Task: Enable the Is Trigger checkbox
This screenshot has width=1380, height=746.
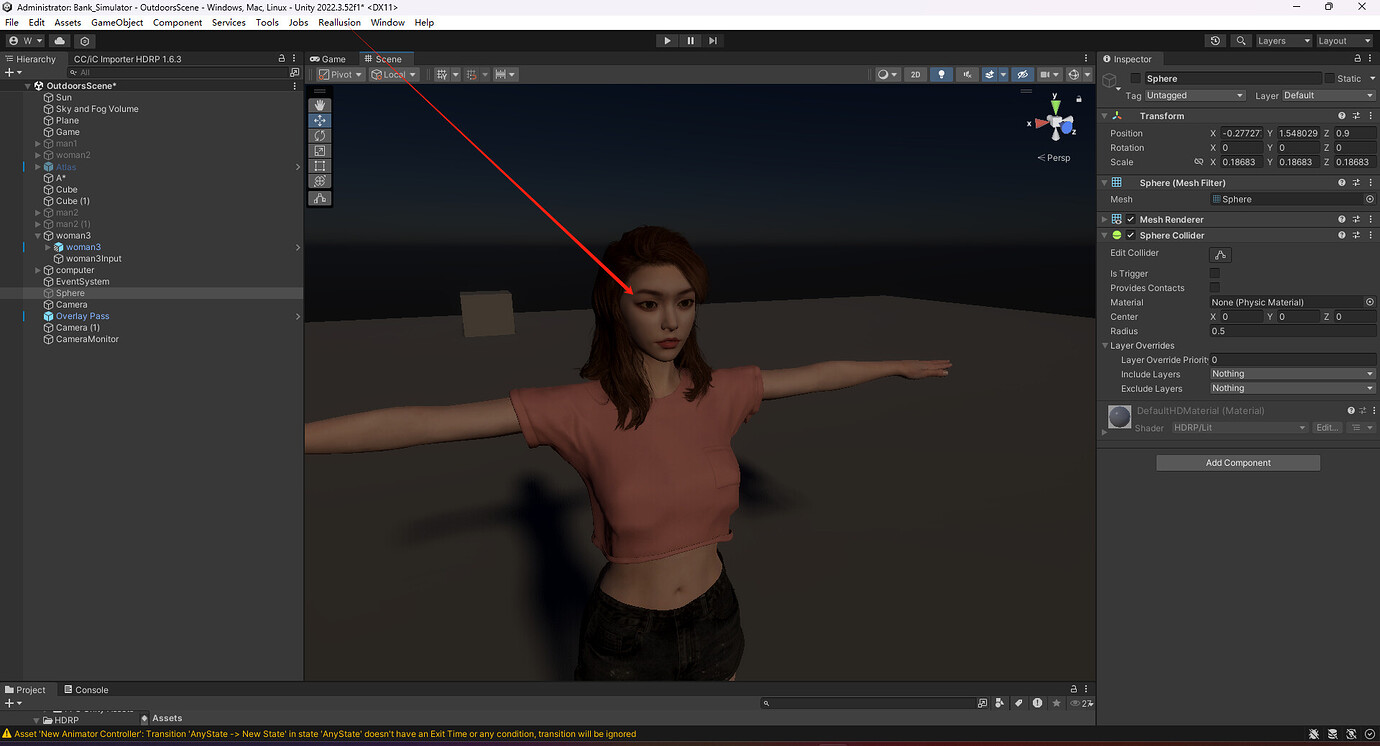Action: click(x=1215, y=272)
